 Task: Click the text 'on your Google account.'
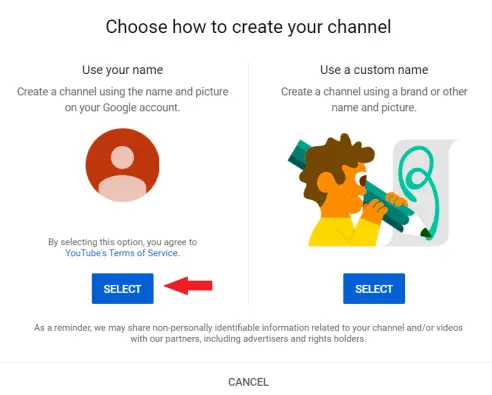point(122,108)
